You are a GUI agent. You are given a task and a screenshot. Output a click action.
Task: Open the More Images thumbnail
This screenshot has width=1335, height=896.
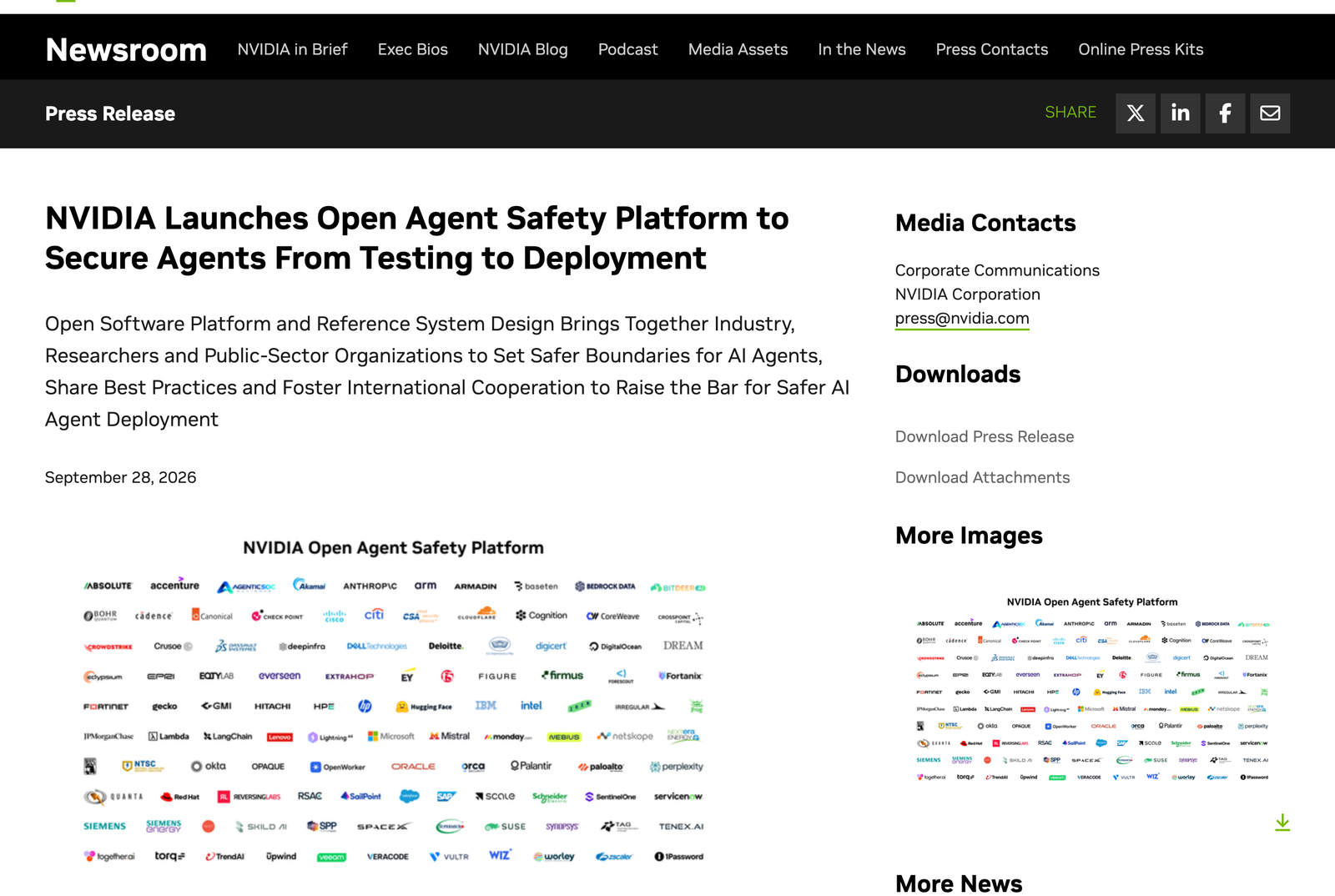click(1092, 690)
